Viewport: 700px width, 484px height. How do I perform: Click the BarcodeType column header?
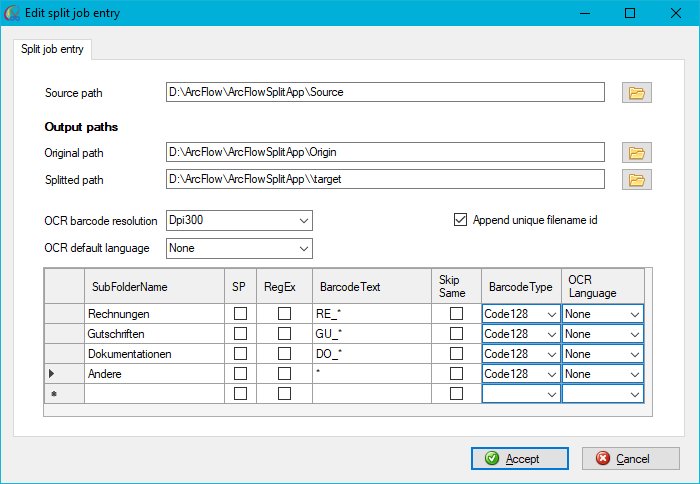(521, 286)
